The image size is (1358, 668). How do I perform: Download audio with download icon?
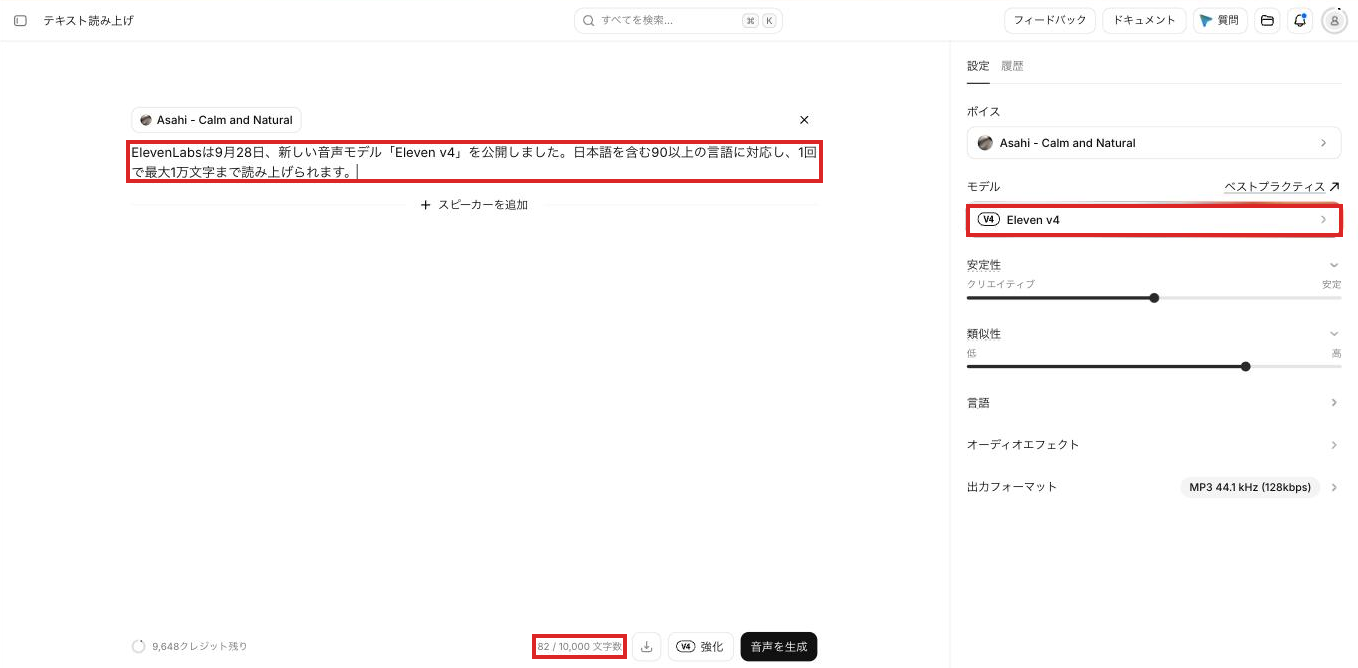click(647, 647)
